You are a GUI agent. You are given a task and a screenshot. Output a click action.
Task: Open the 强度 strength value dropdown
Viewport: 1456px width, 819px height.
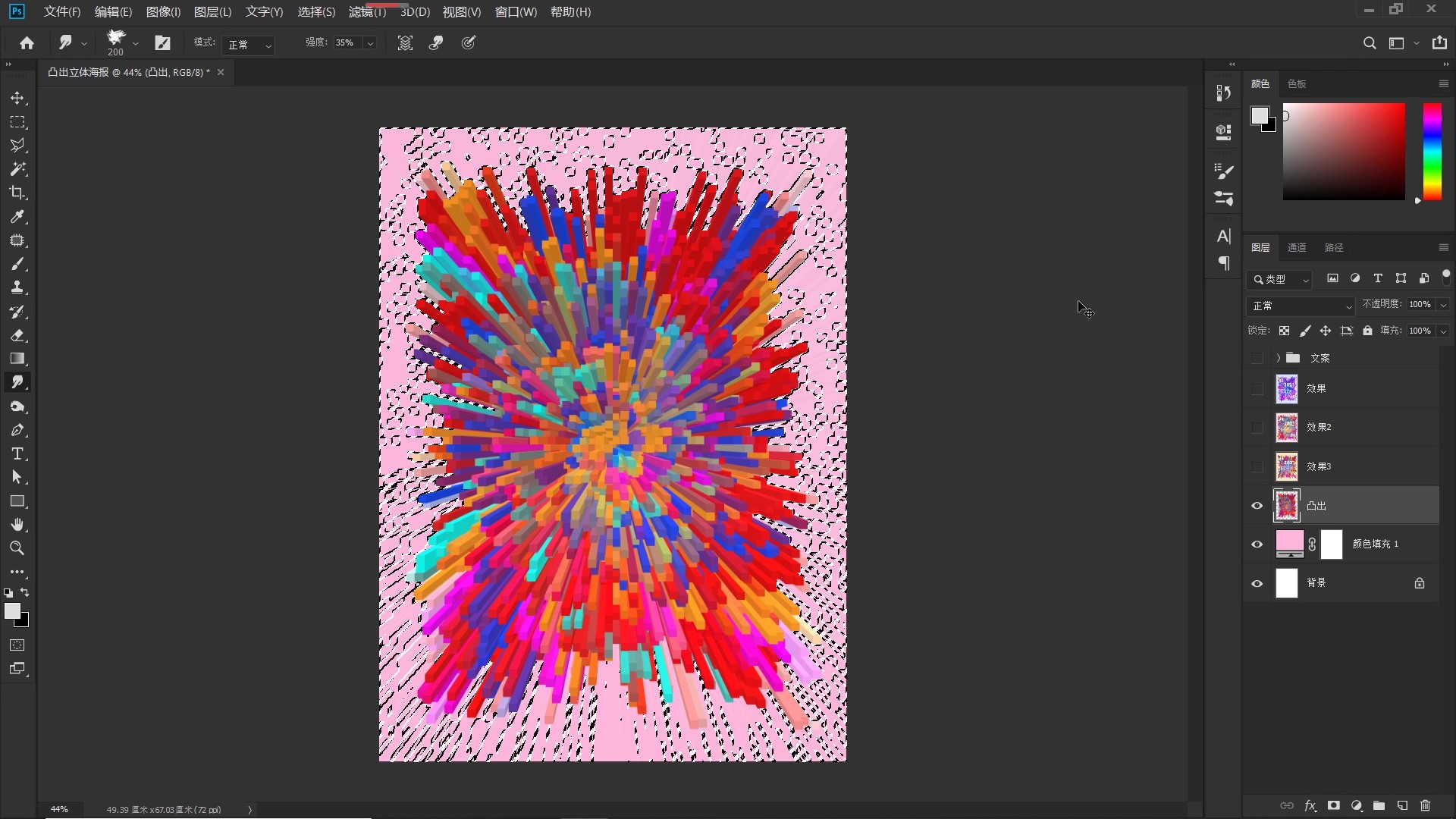(370, 43)
